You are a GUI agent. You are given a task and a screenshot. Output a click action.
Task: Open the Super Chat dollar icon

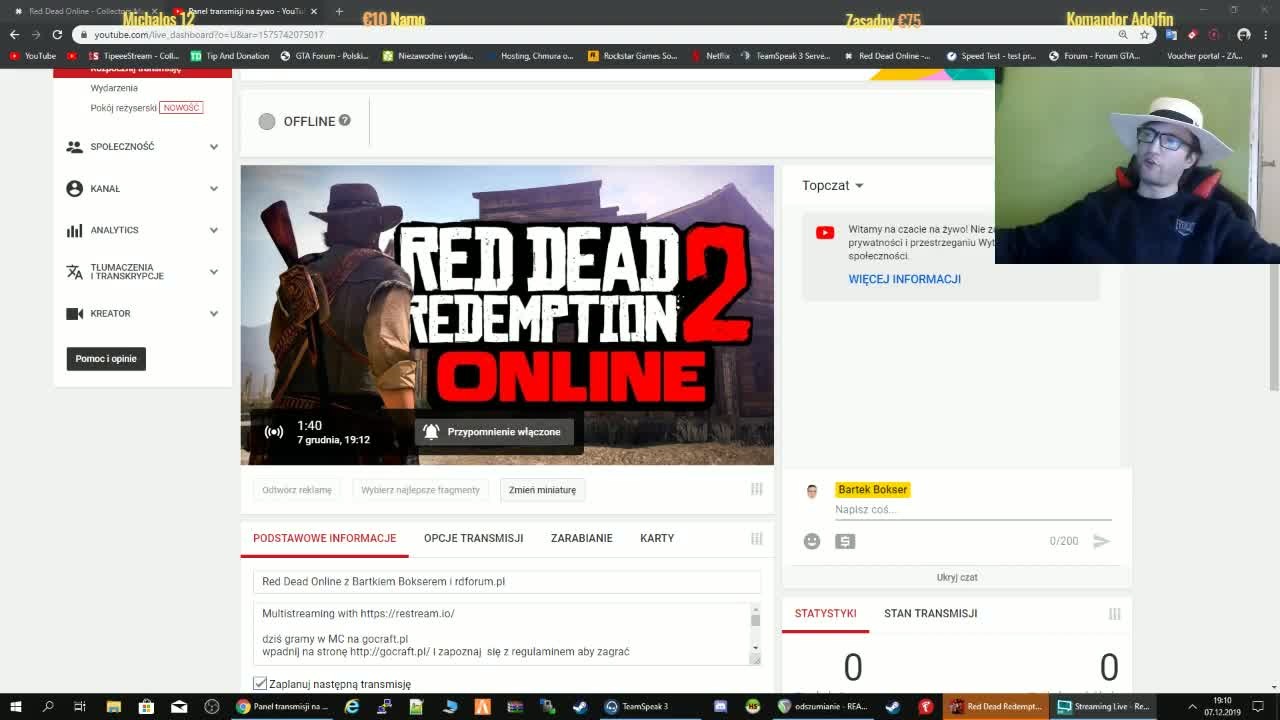pos(845,541)
